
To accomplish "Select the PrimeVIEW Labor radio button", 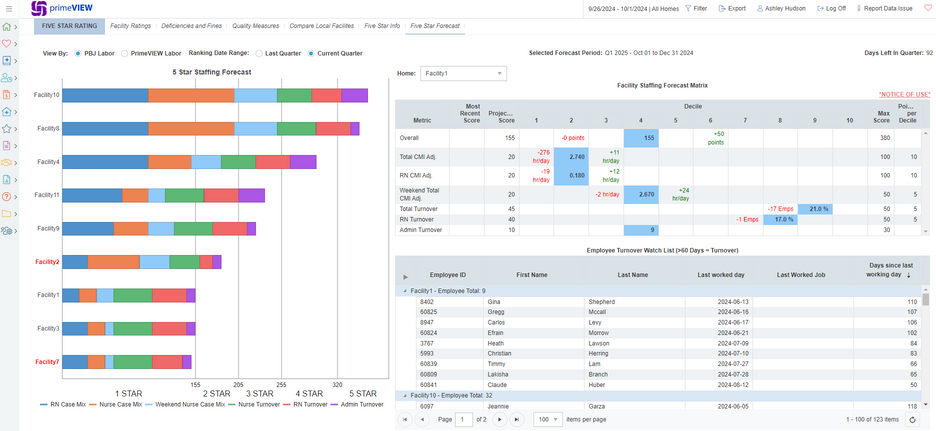I will click(124, 53).
